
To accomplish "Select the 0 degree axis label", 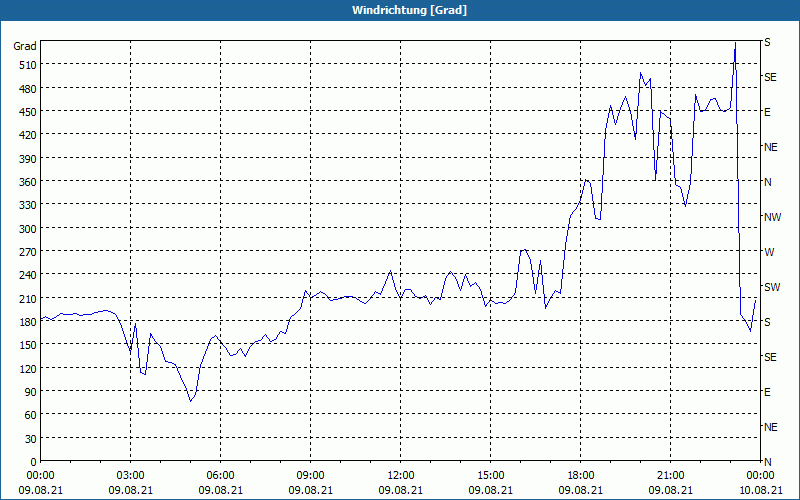I will (x=34, y=462).
